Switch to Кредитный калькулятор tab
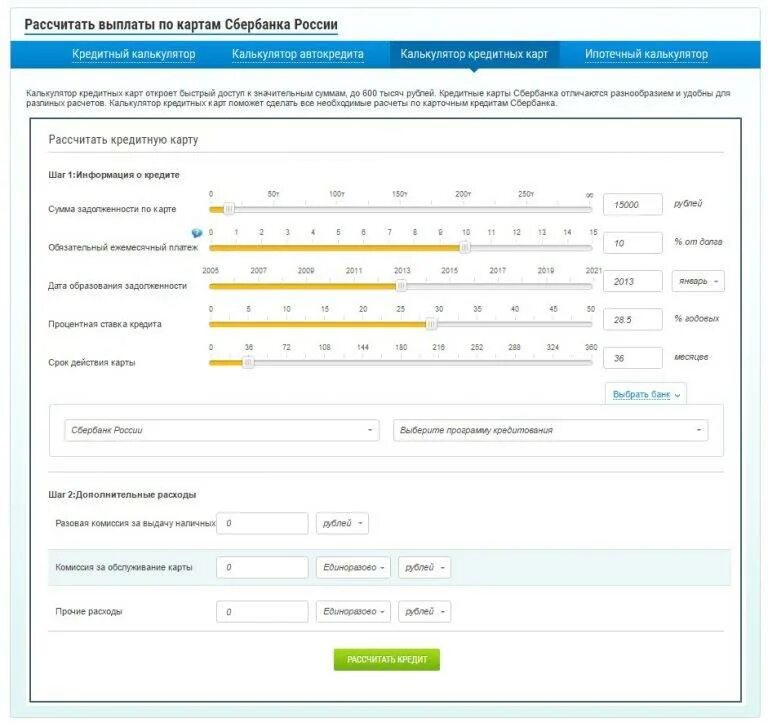The image size is (768, 727). 134,54
